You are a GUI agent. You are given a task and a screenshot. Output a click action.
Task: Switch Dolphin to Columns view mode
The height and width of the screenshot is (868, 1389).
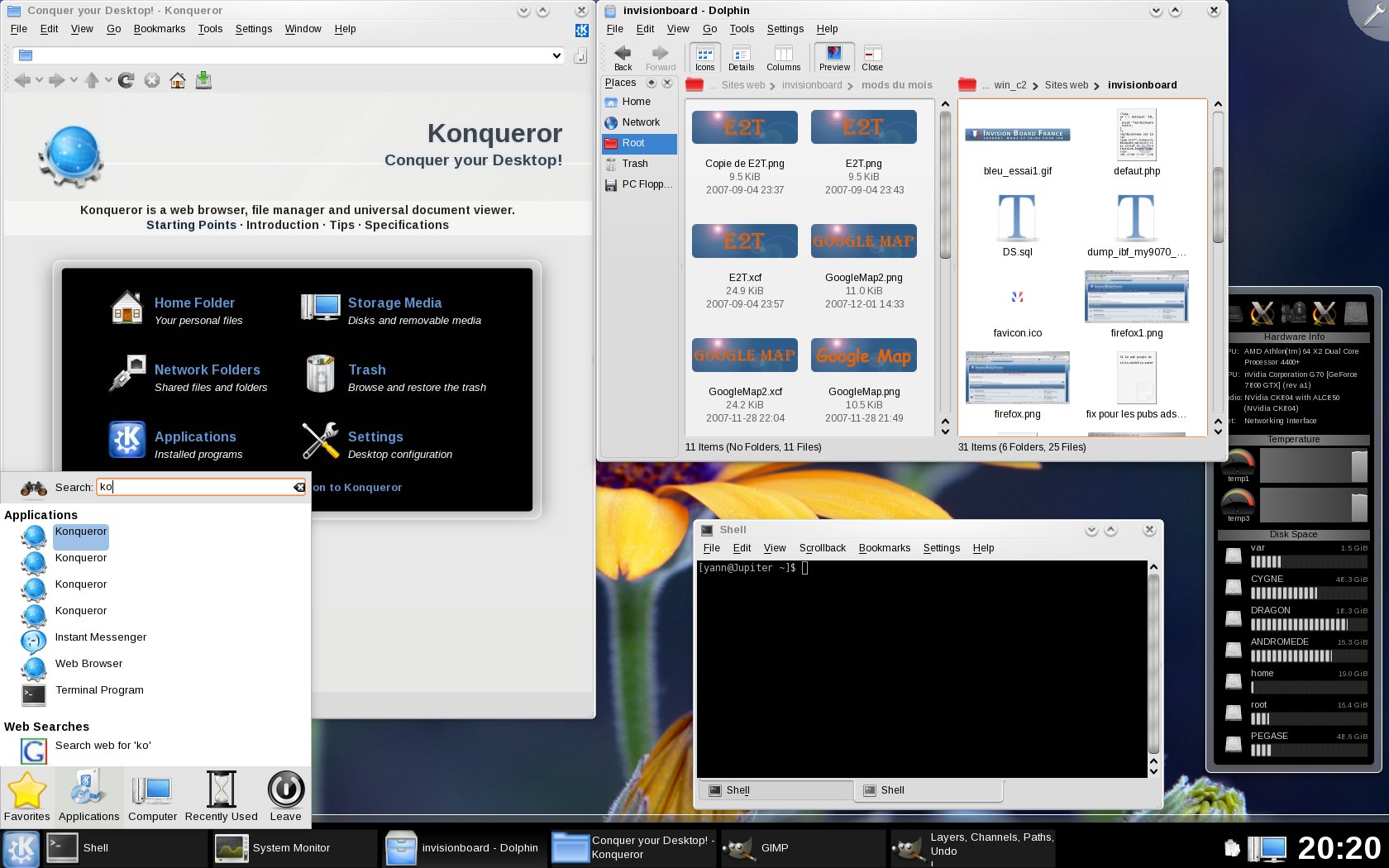(x=783, y=58)
